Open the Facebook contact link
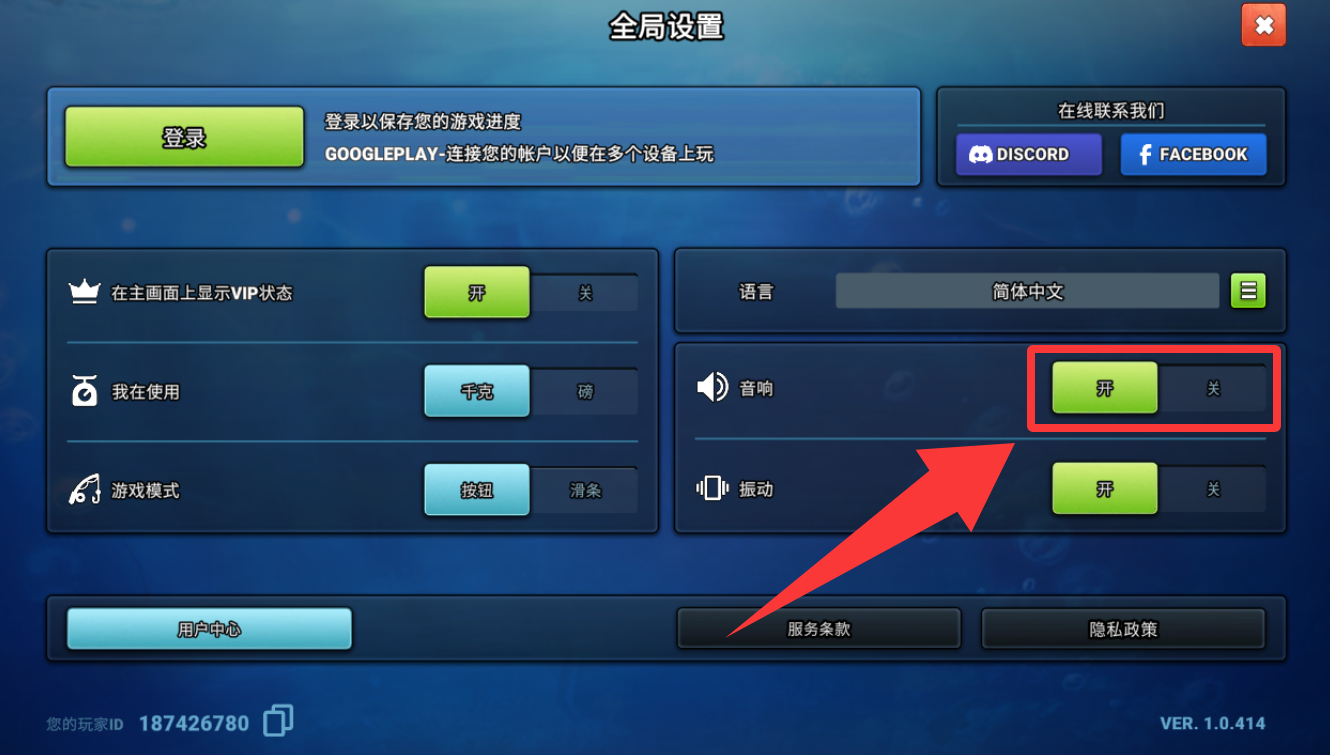 click(1193, 155)
